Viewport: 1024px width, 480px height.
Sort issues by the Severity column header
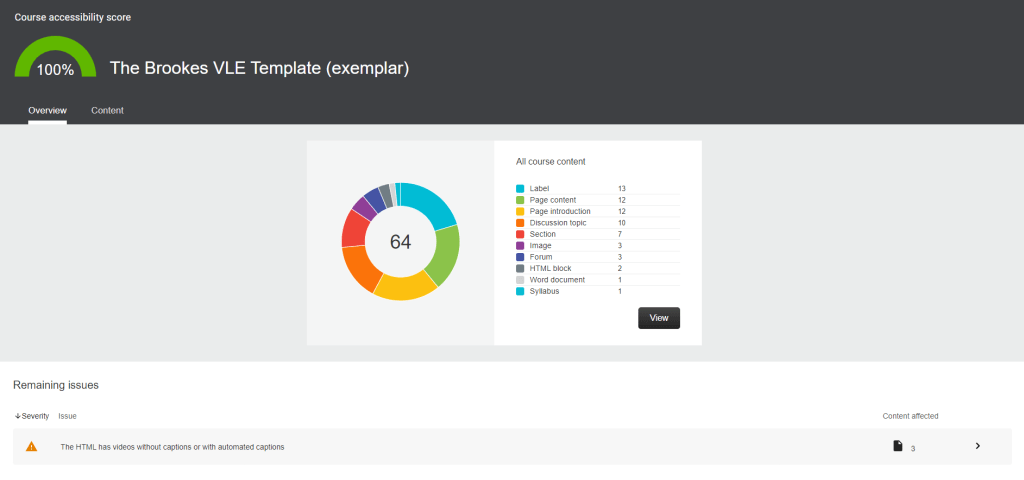(x=32, y=416)
